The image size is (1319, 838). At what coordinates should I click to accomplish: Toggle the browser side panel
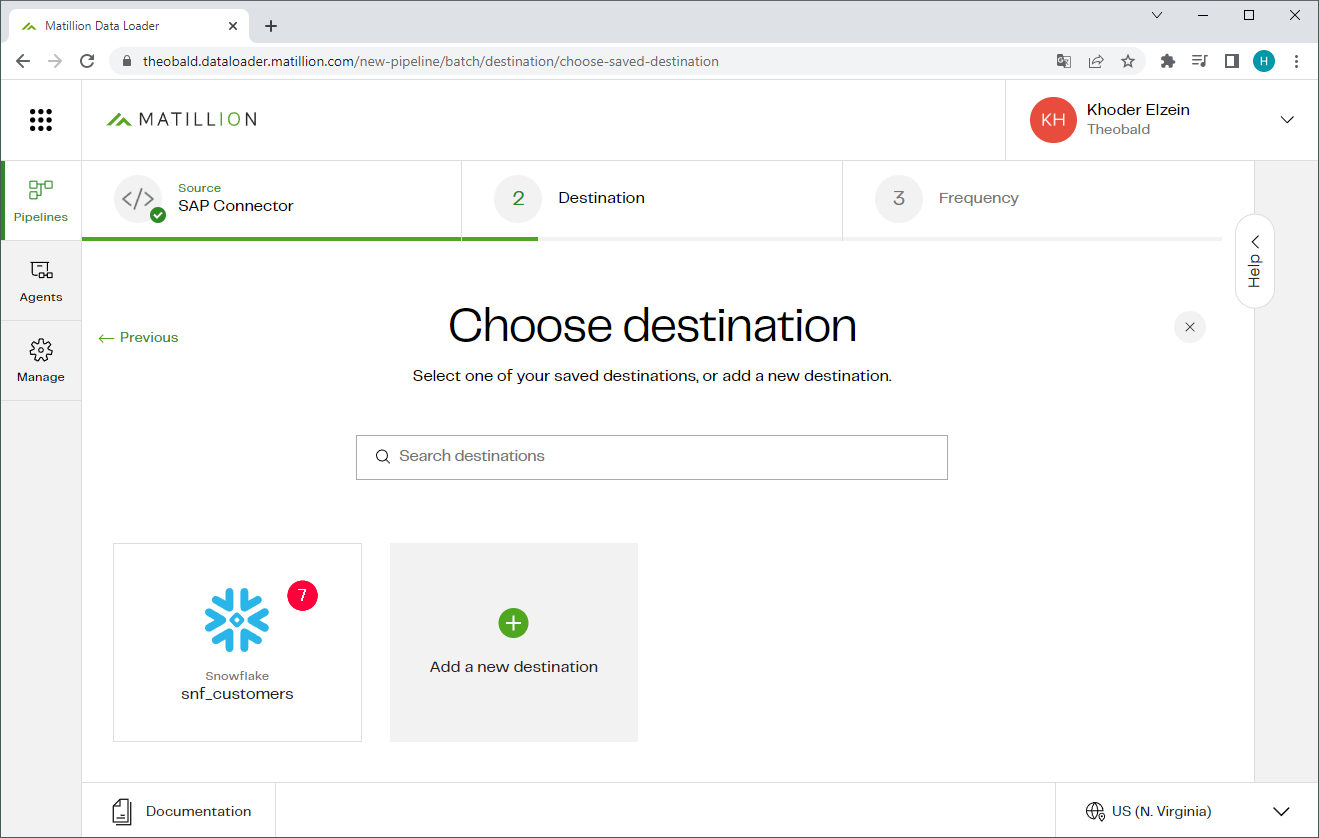point(1232,61)
